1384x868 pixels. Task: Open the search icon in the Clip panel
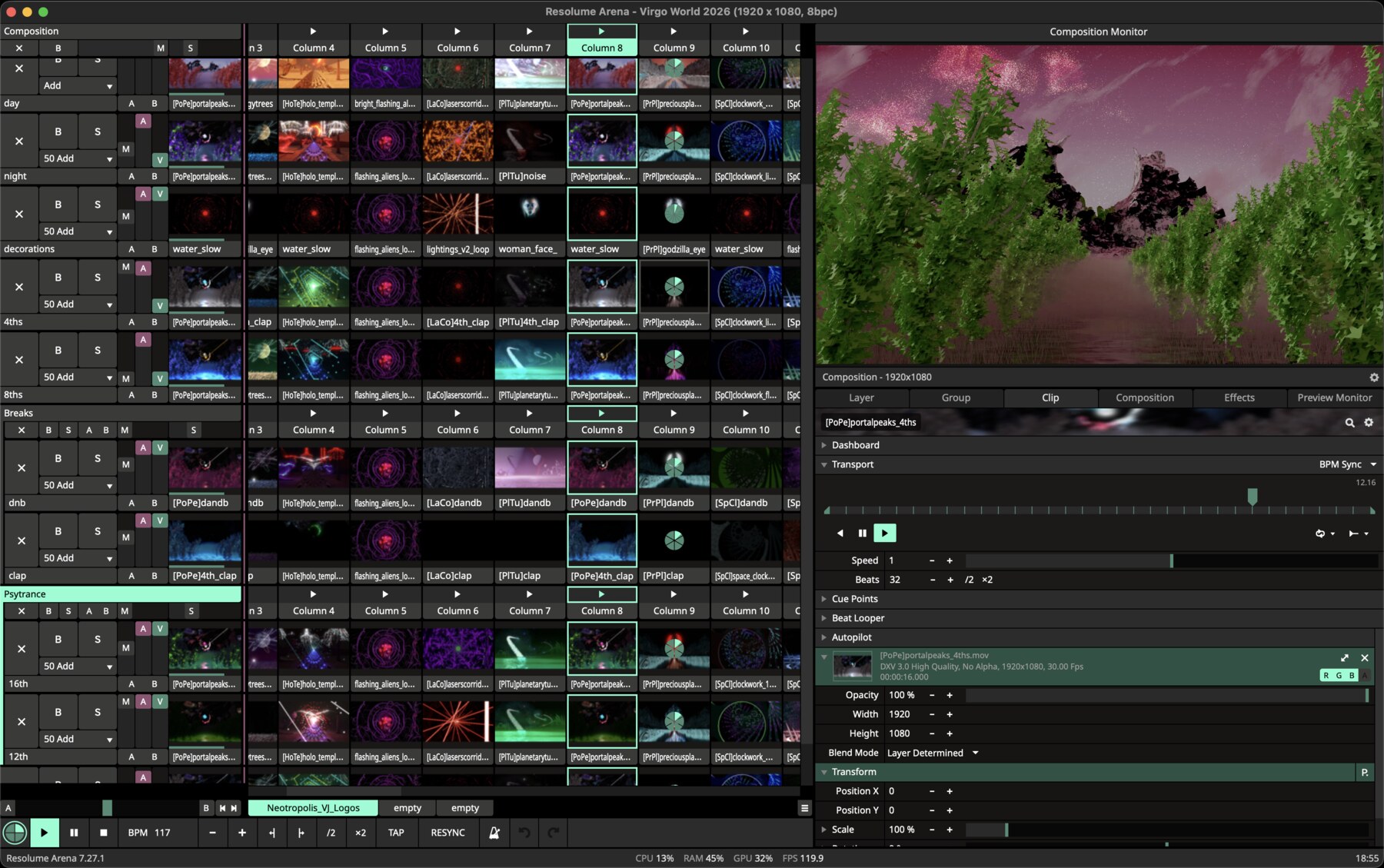tap(1349, 423)
